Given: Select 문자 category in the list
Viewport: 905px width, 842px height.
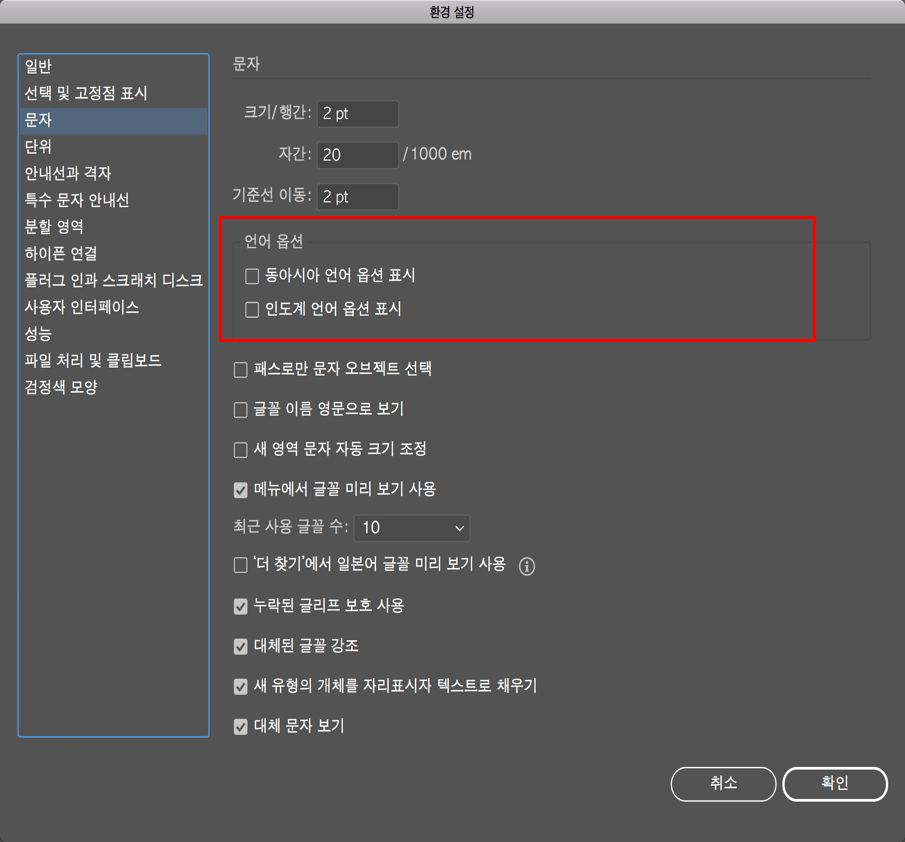Looking at the screenshot, I should (x=113, y=120).
